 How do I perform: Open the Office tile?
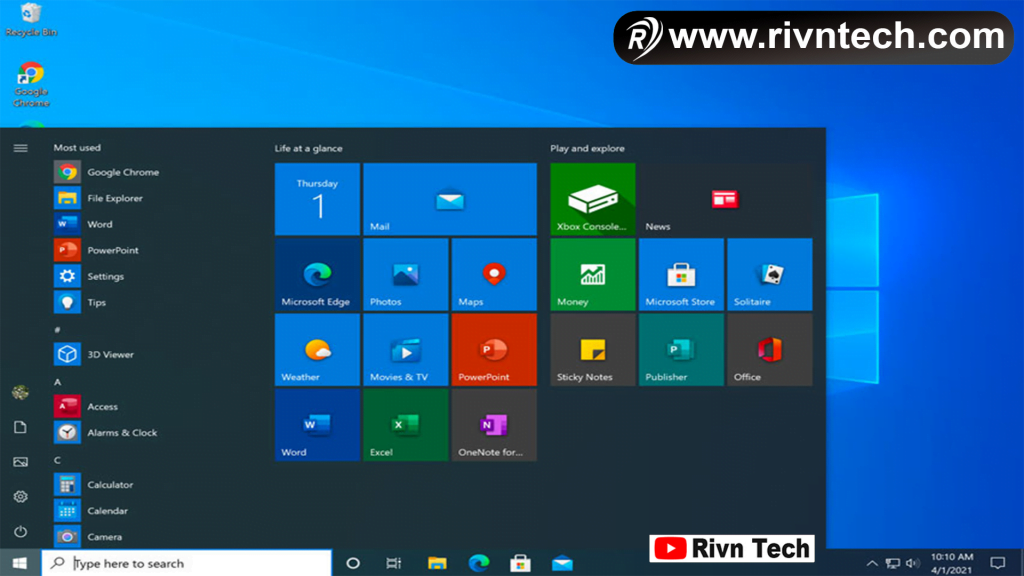click(770, 349)
